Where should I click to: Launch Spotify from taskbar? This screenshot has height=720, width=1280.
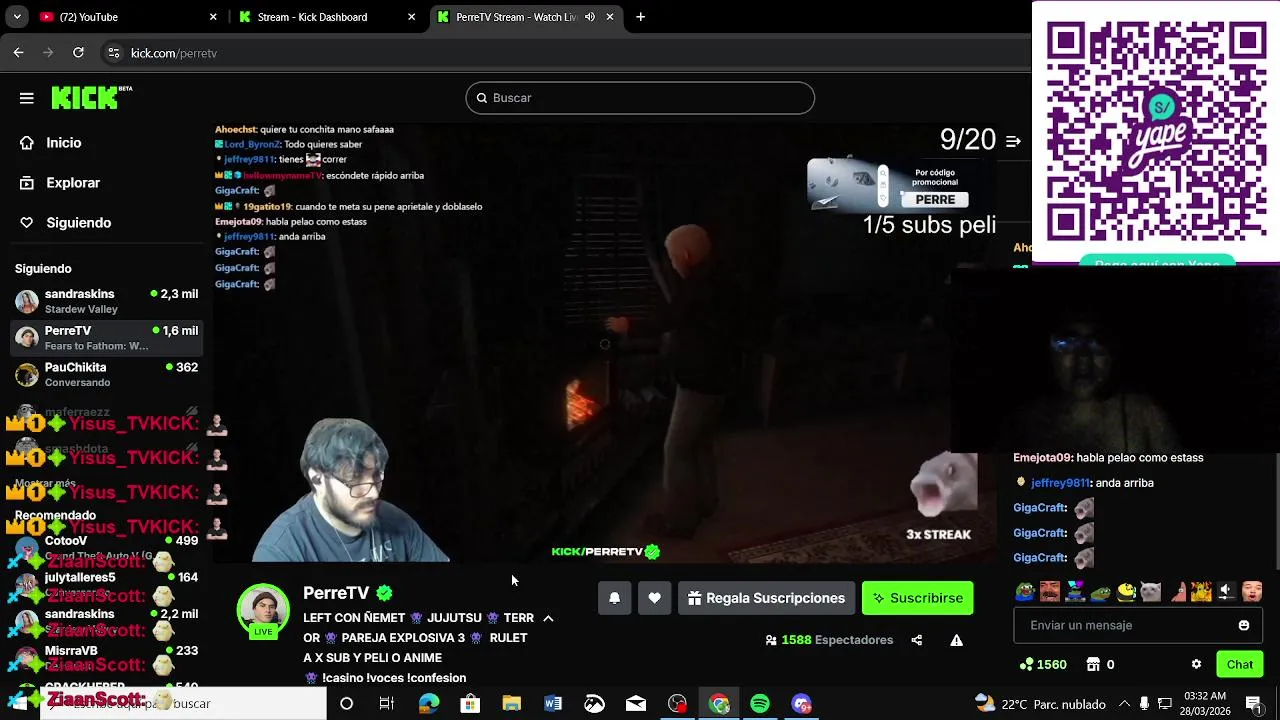(760, 704)
